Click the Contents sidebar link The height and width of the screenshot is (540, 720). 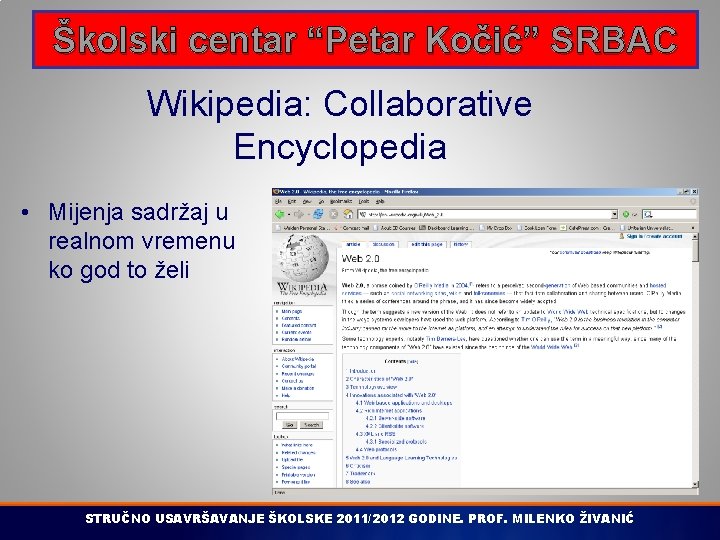click(x=291, y=318)
